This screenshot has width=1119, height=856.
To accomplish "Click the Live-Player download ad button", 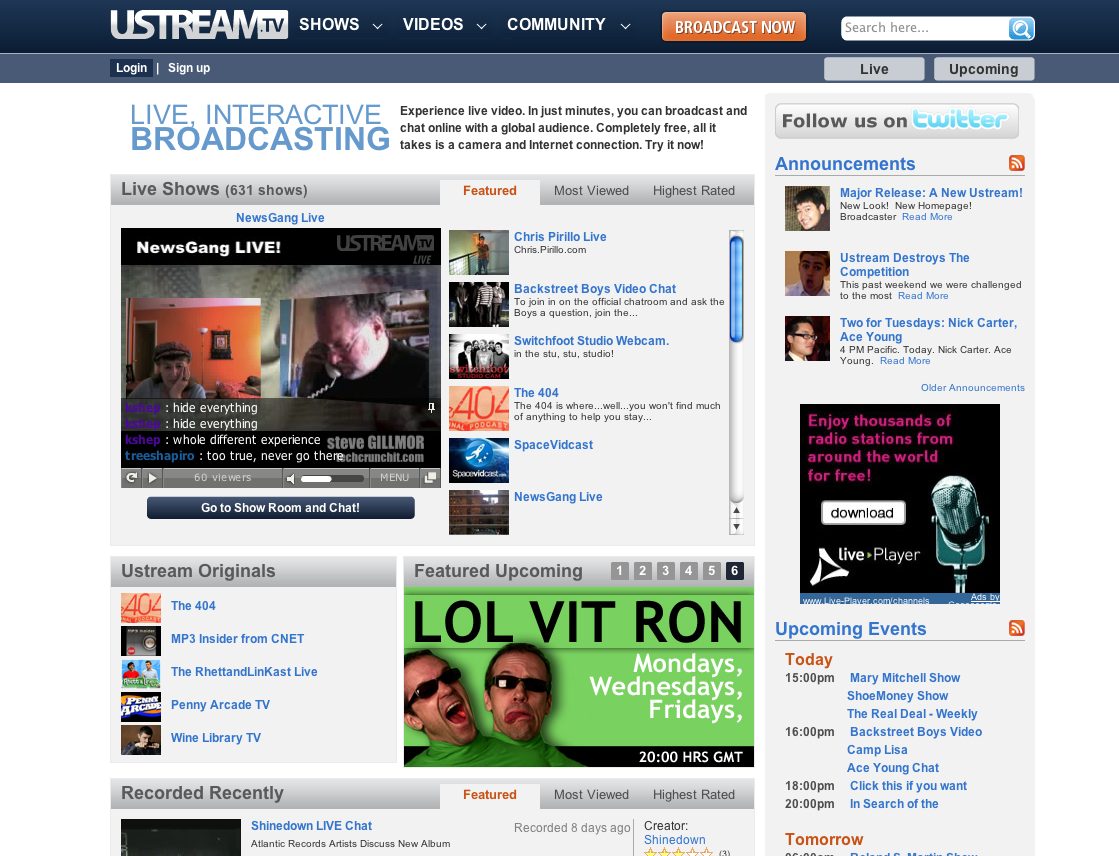I will [863, 513].
